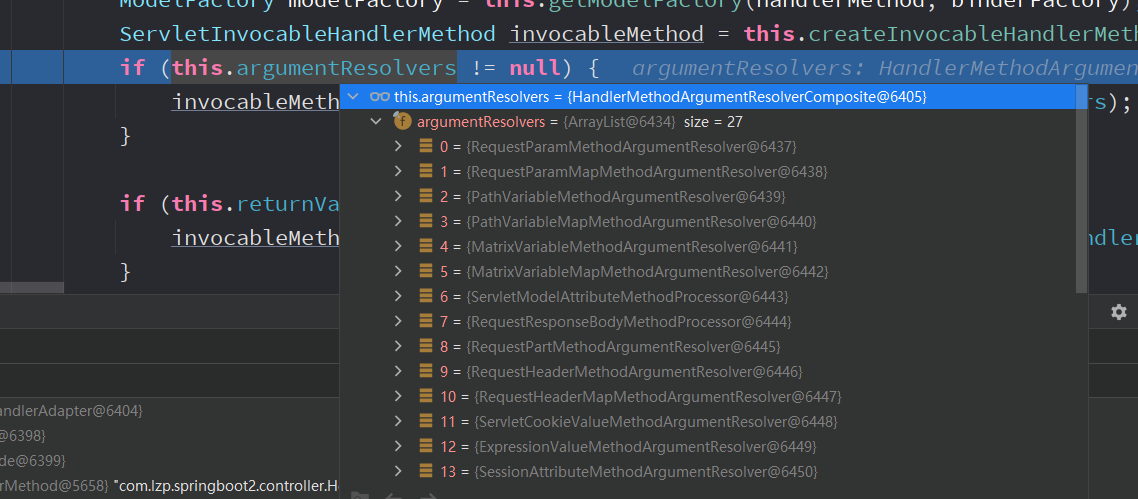
Task: Select the HandlerMethodArgumentResolverComposite@6405 root text
Action: pos(747,96)
